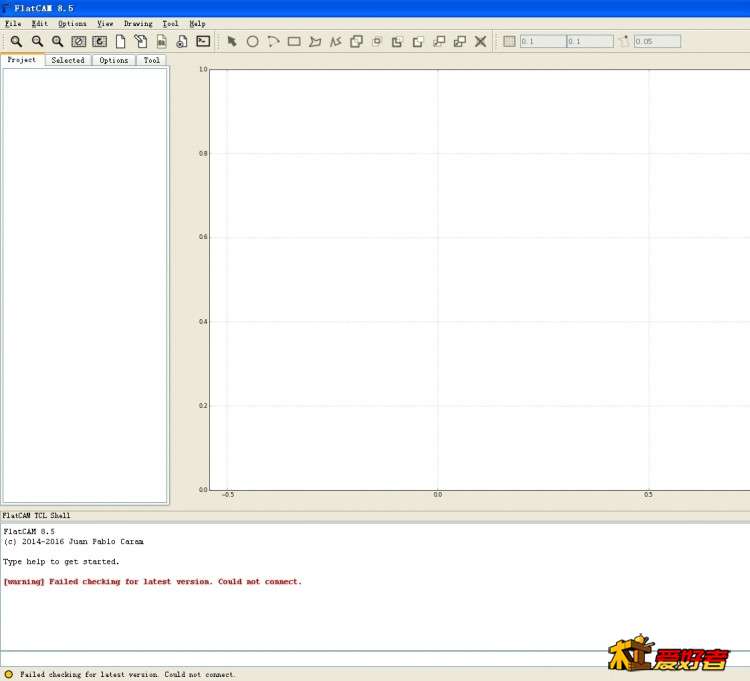Click the Cut Path icon
The height and width of the screenshot is (681, 750).
(x=418, y=42)
